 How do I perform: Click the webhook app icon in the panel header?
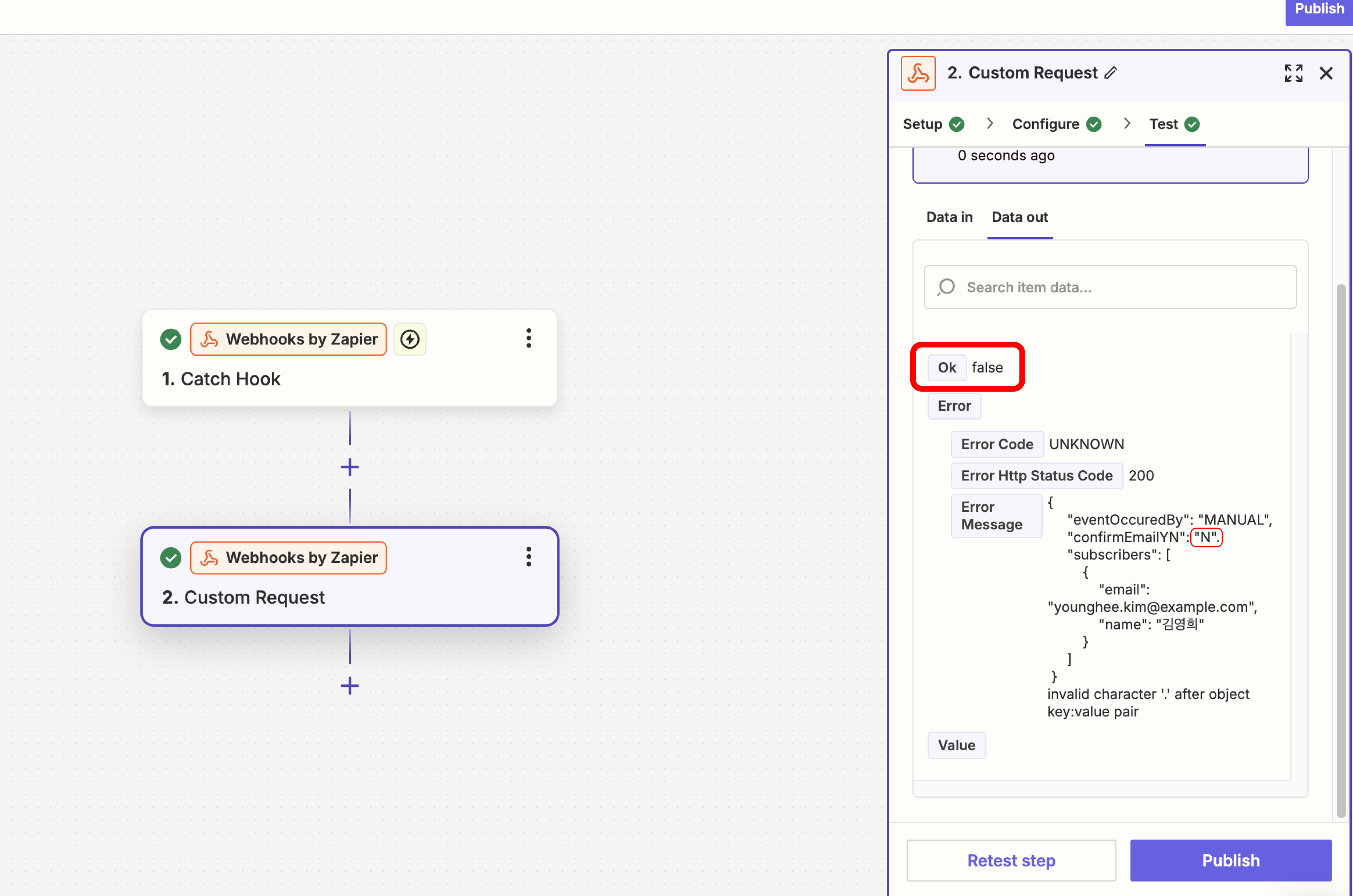coord(917,73)
